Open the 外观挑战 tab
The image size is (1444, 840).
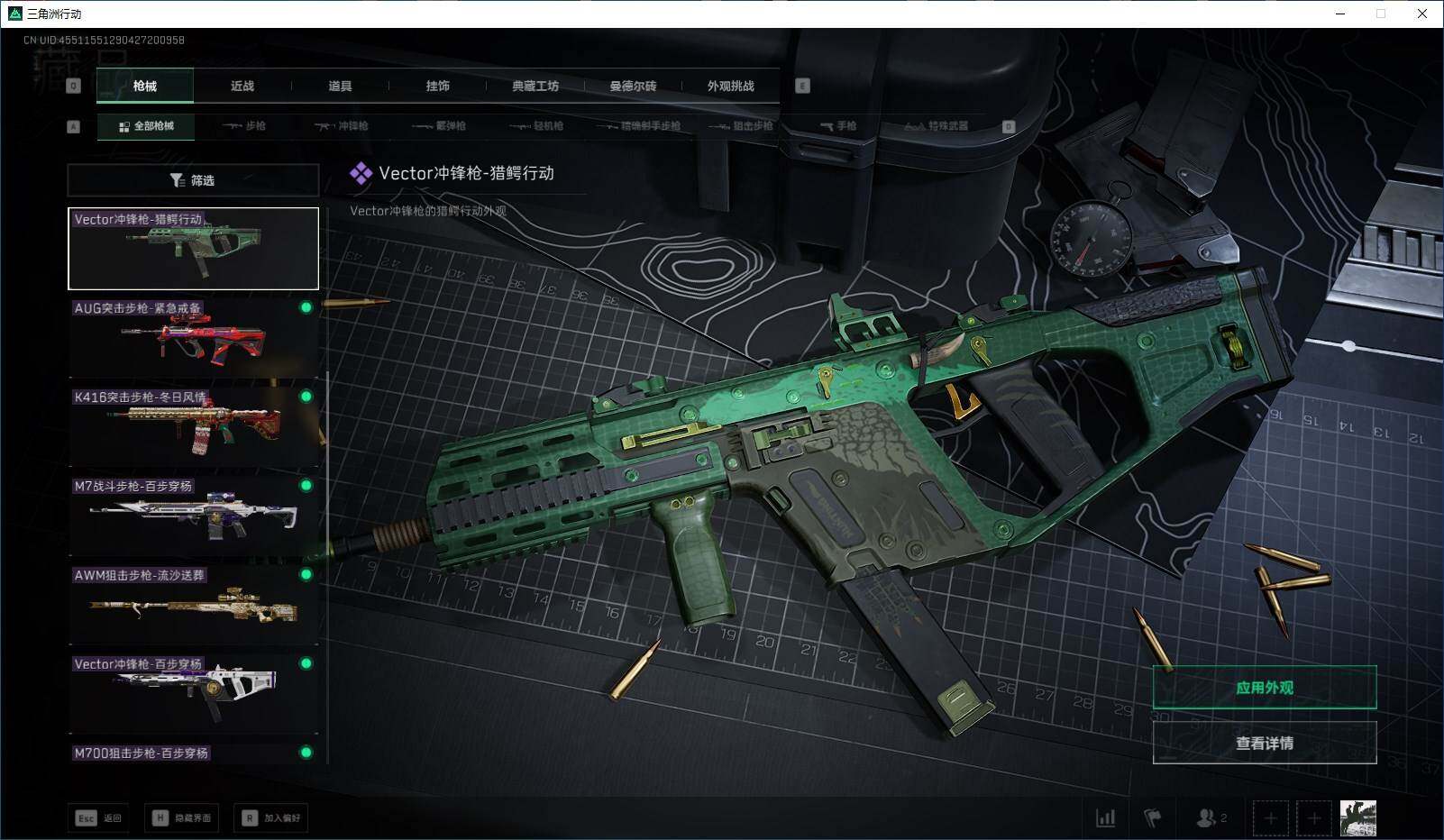tap(730, 86)
